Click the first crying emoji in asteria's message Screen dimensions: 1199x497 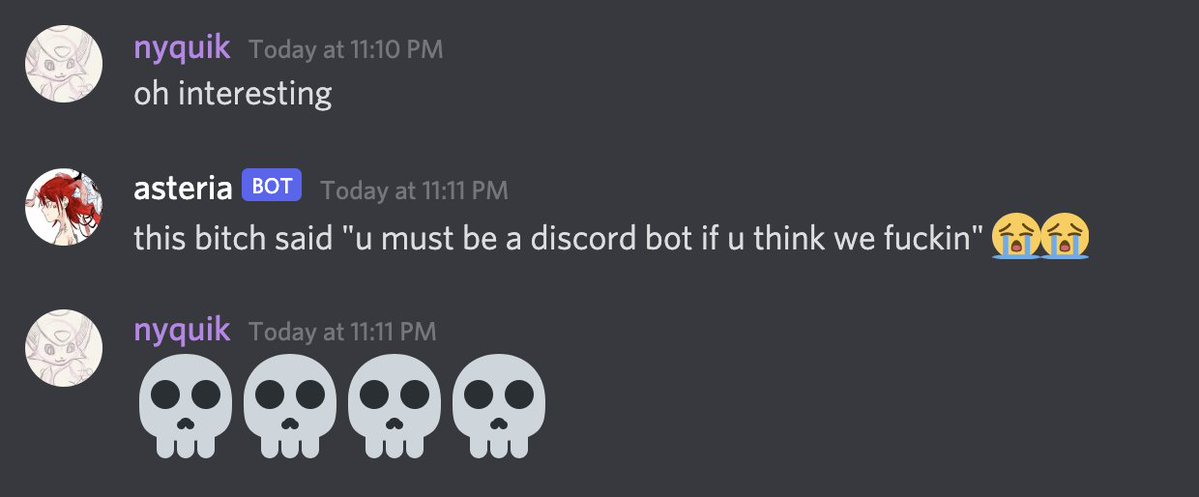point(1015,236)
